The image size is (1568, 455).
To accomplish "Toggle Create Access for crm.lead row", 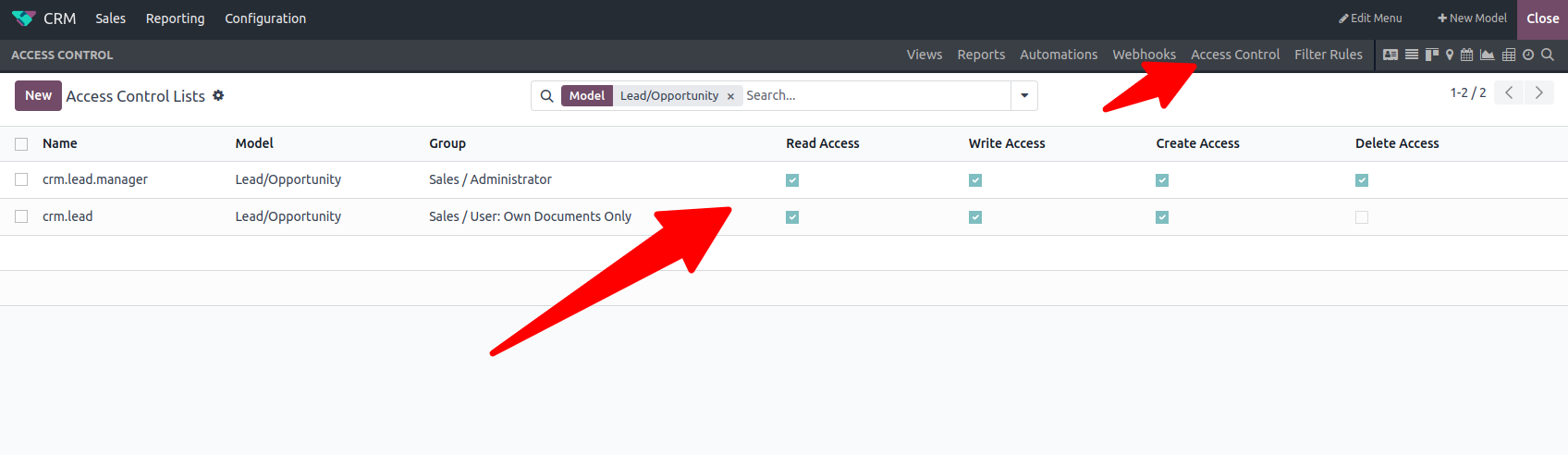I will click(x=1162, y=217).
